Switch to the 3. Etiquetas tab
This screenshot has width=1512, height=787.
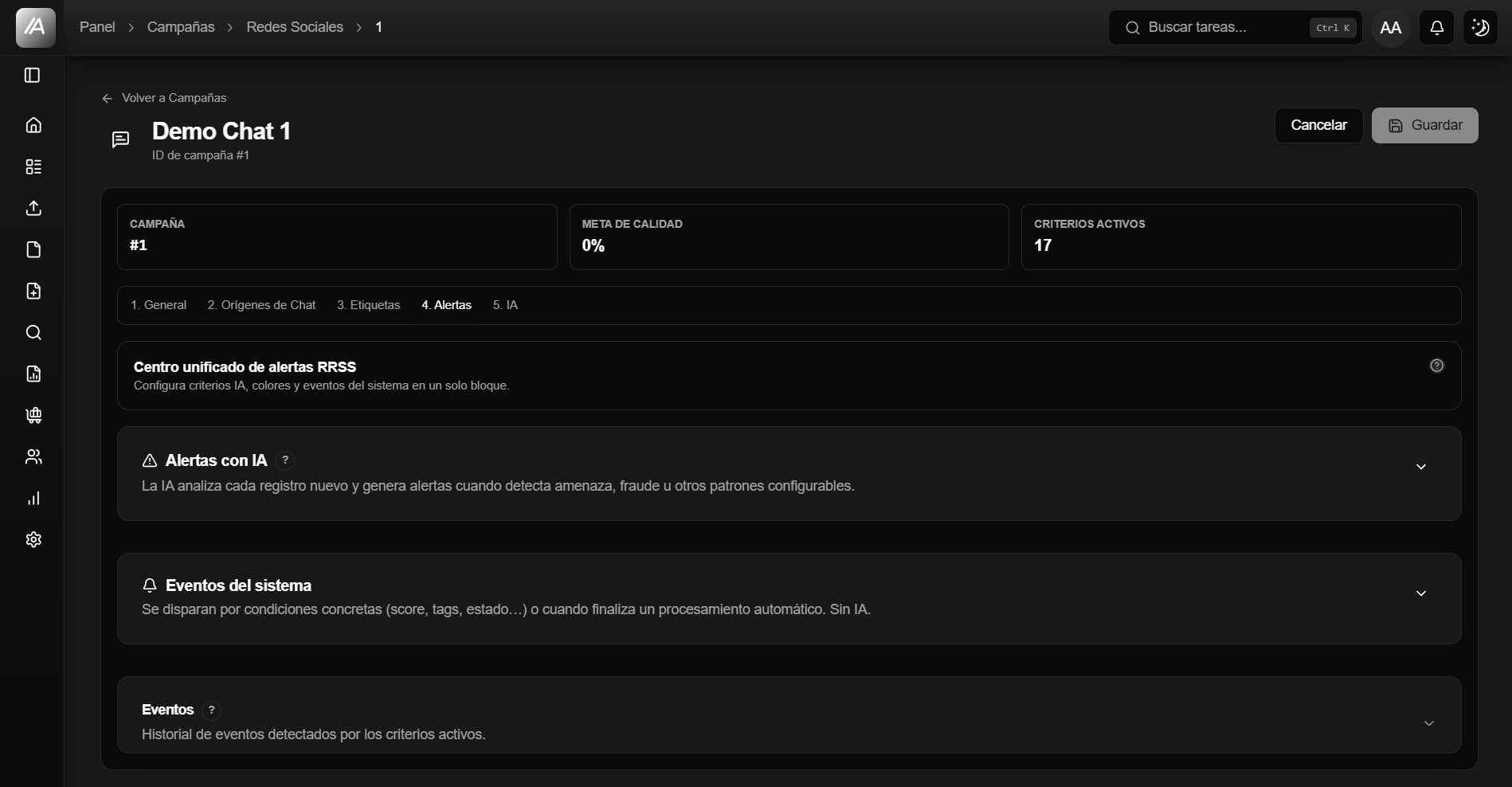(369, 305)
